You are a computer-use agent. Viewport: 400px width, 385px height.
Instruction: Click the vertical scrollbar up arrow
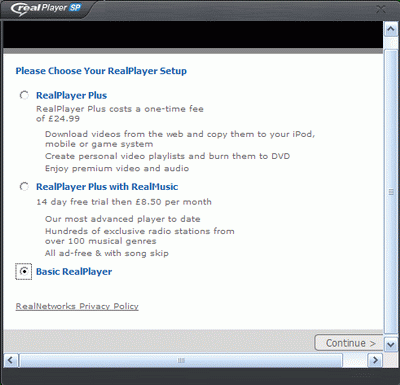tap(390, 29)
